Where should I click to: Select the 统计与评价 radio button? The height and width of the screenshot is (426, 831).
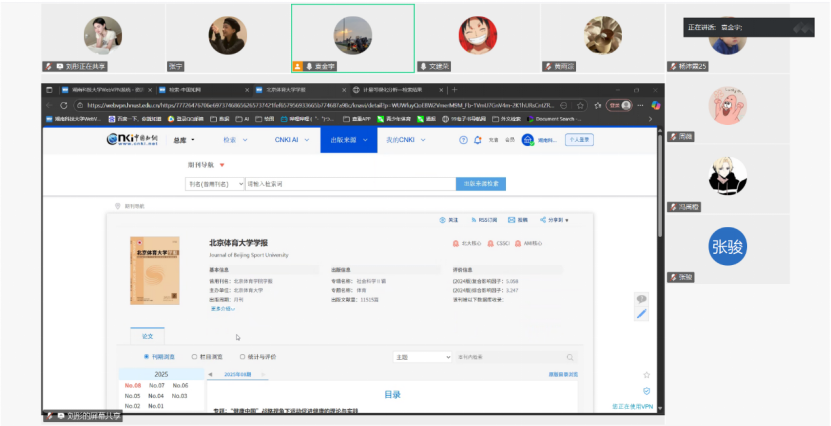coord(242,356)
